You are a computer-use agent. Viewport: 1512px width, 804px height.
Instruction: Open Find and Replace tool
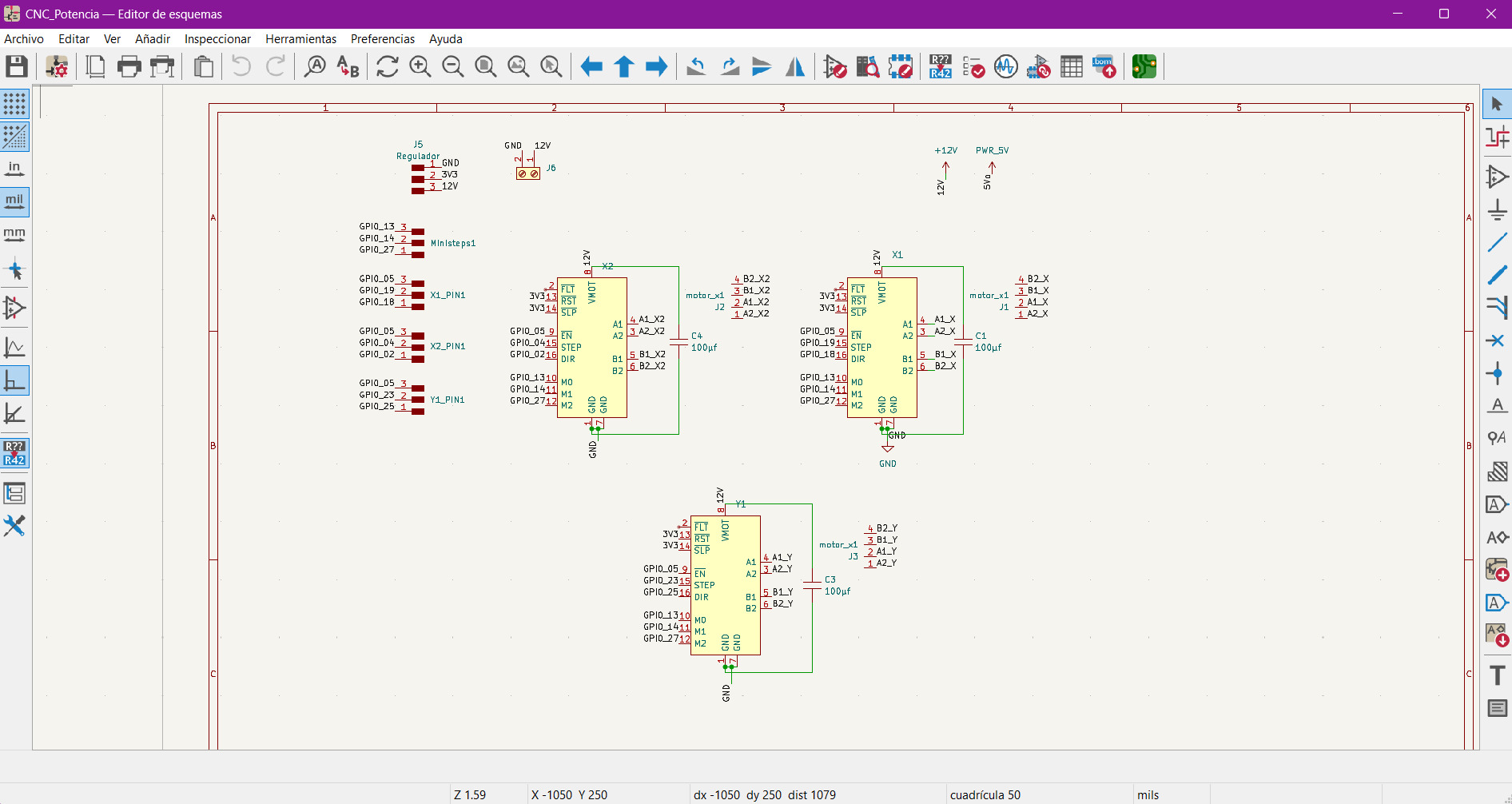tap(348, 66)
